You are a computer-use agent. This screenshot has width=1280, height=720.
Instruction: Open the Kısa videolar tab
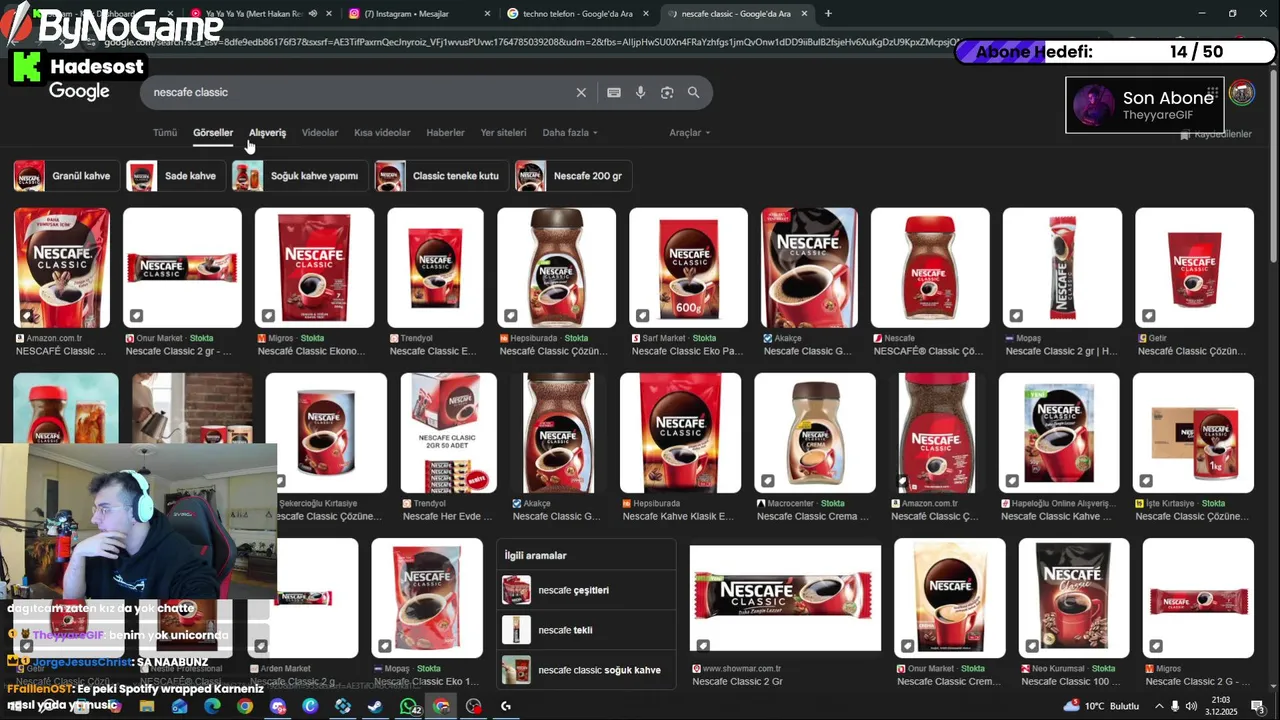(382, 132)
